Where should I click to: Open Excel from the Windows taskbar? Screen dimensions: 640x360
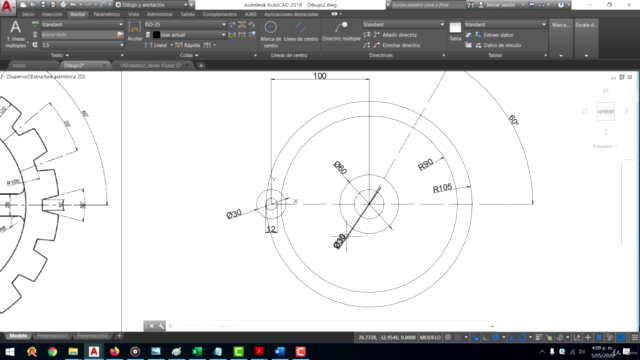[197, 351]
